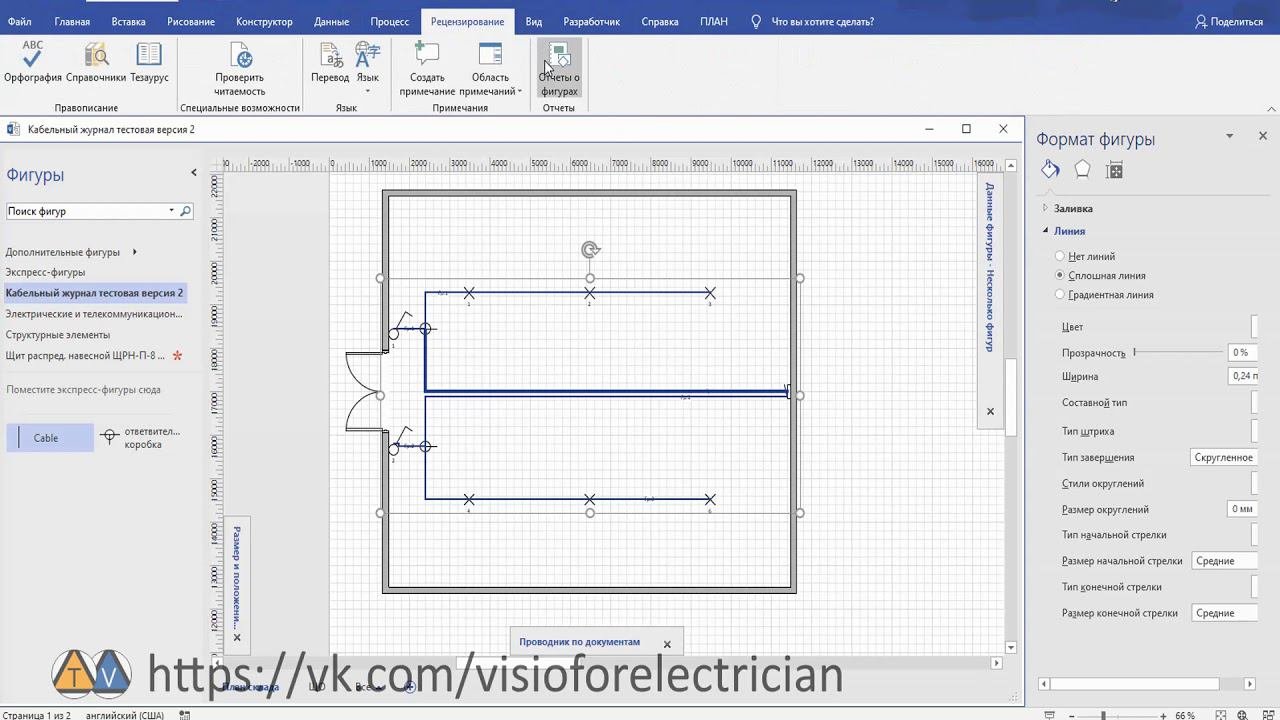Select the Экспресс-фигуры stencil
Viewport: 1280px width, 720px height.
tap(45, 272)
